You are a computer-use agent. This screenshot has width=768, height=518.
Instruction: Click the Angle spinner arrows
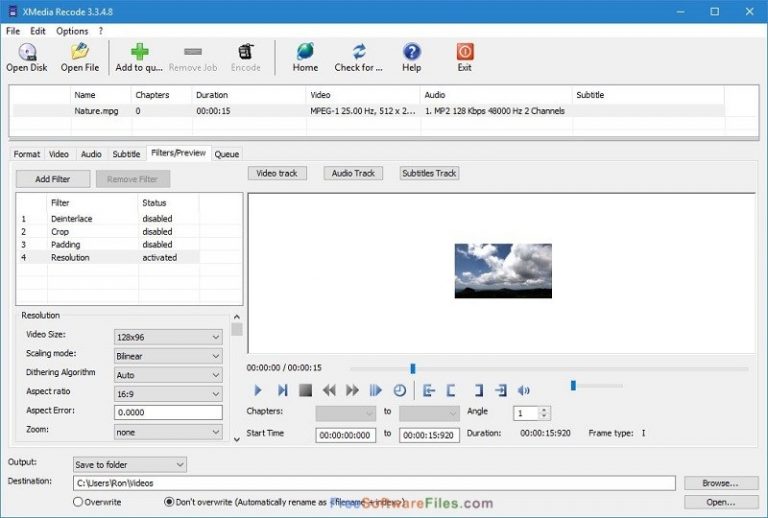[543, 413]
